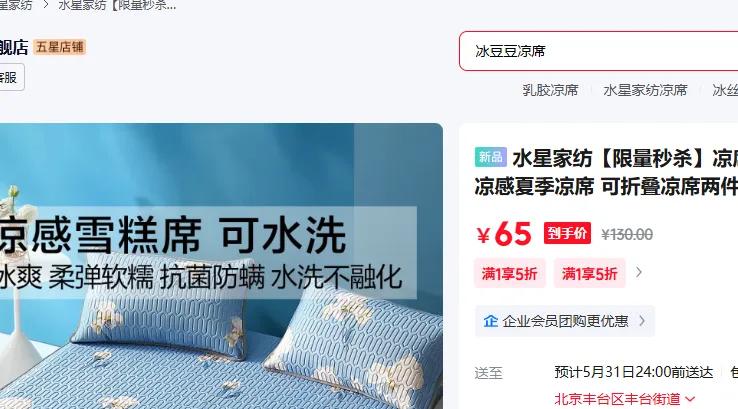Click the breadcrumb separator arrow icon
738x409 pixels.
pos(46,5)
